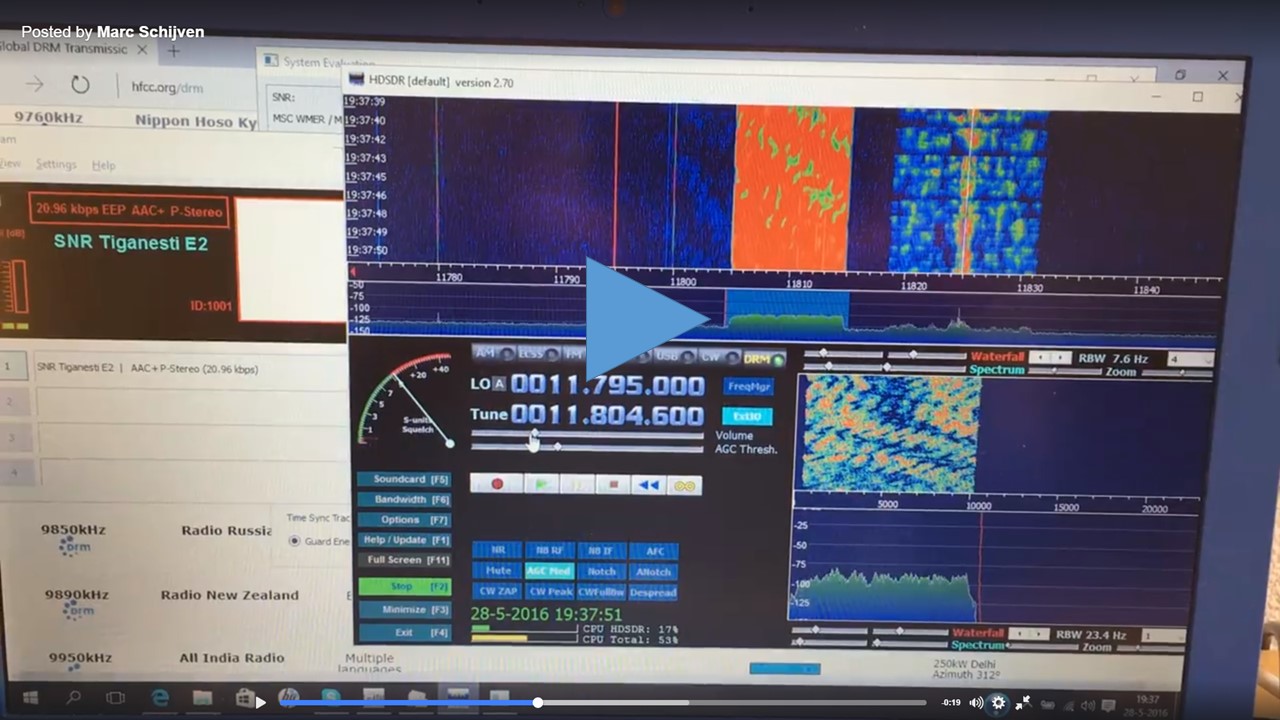Viewport: 1280px width, 720px height.
Task: Toggle the NB IF noise blanker
Action: [601, 551]
